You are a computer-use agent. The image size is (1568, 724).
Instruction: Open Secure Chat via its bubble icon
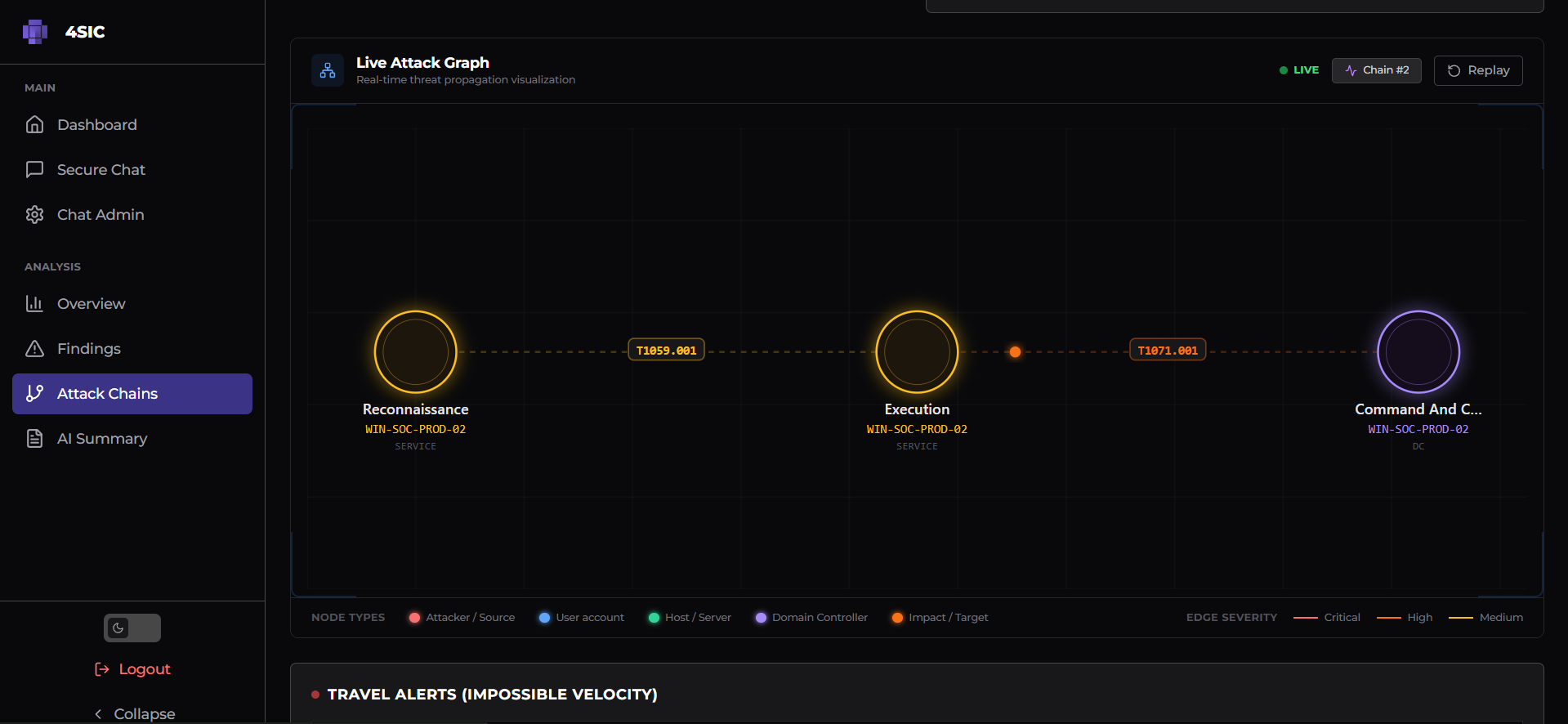click(34, 169)
